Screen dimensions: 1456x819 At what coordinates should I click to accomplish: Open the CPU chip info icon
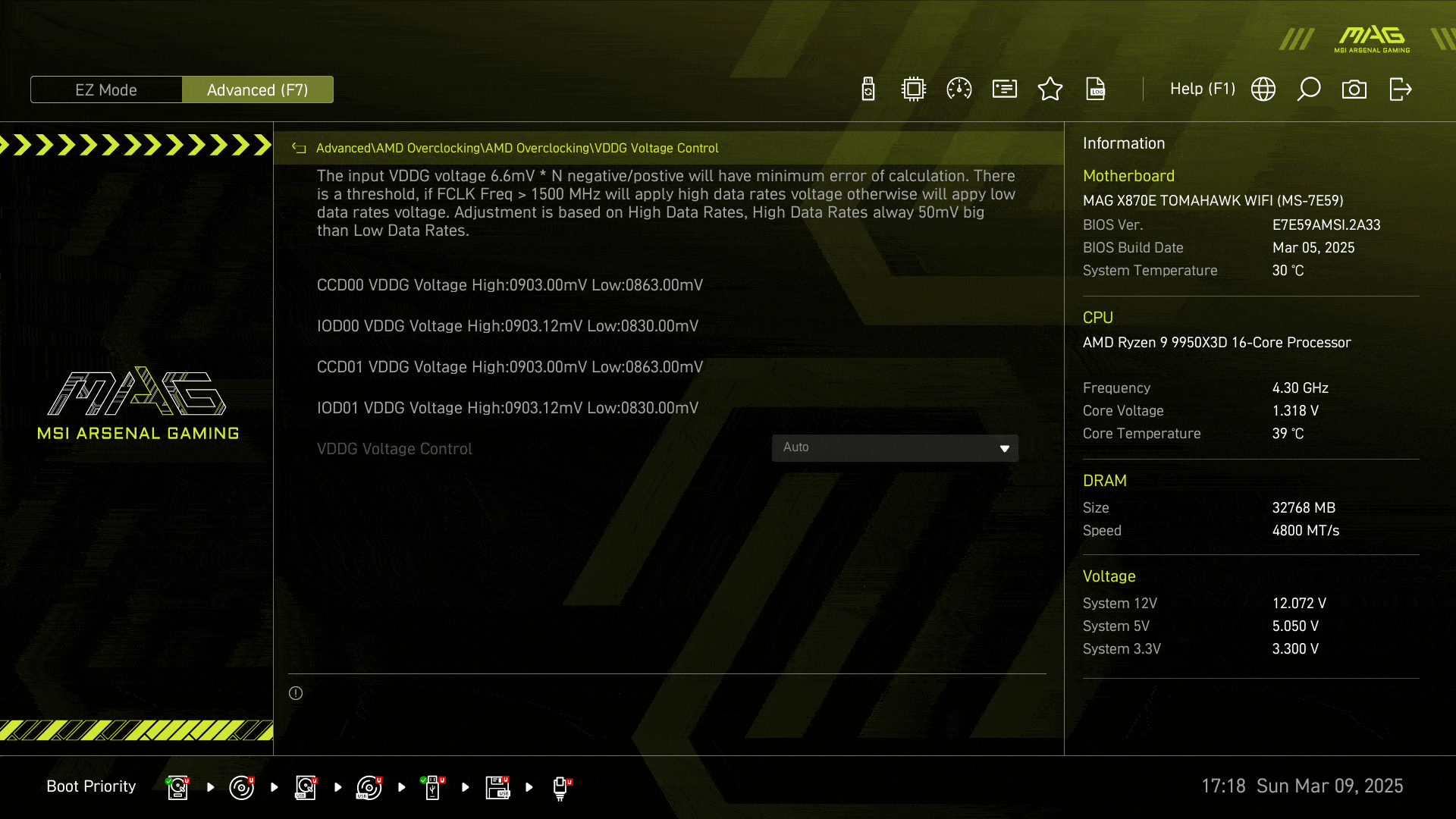[x=914, y=89]
